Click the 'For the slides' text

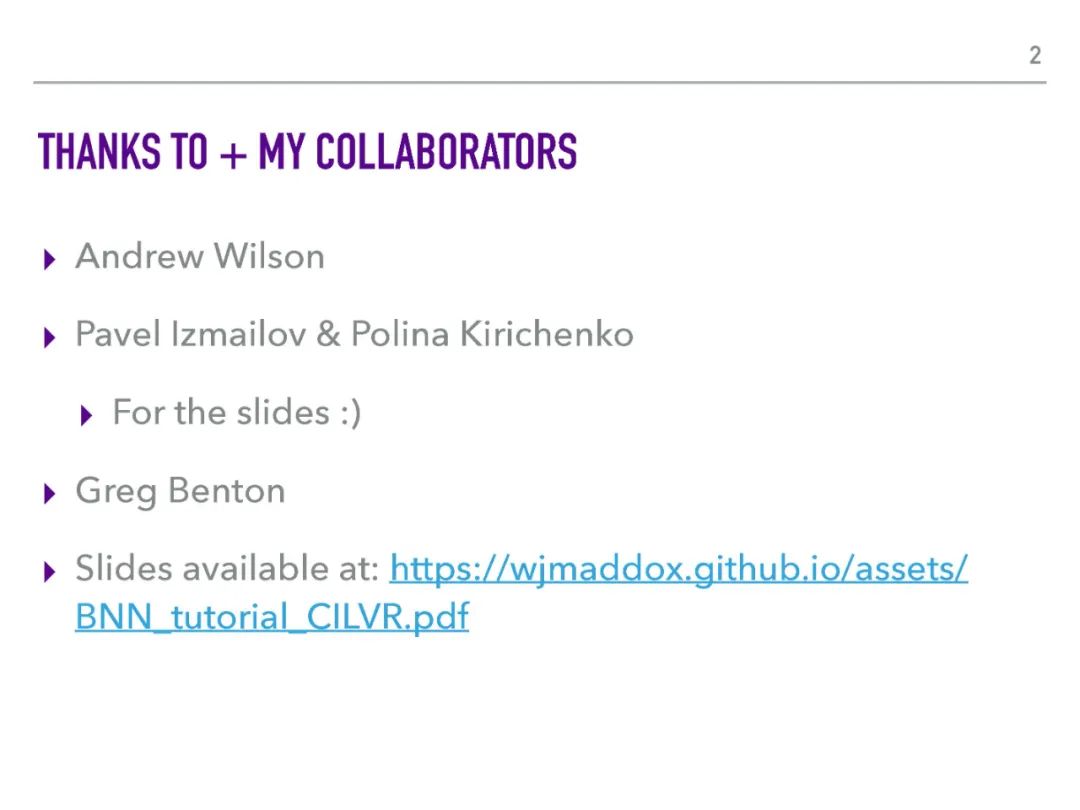tap(220, 412)
